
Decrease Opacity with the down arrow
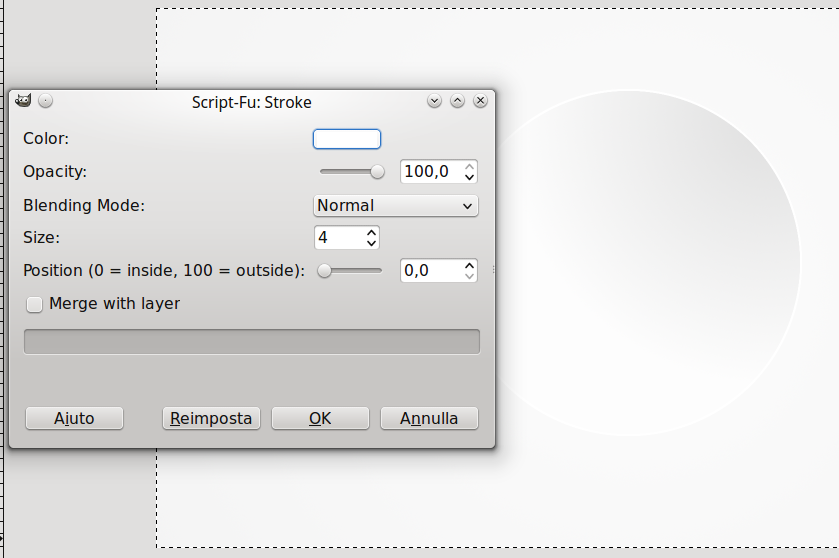click(469, 177)
